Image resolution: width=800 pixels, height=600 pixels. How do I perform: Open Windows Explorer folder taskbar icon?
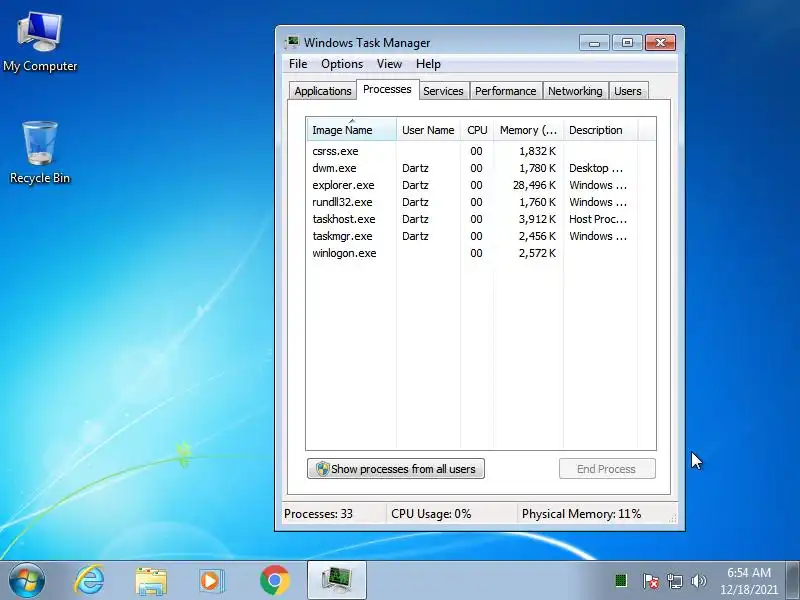[x=151, y=581]
